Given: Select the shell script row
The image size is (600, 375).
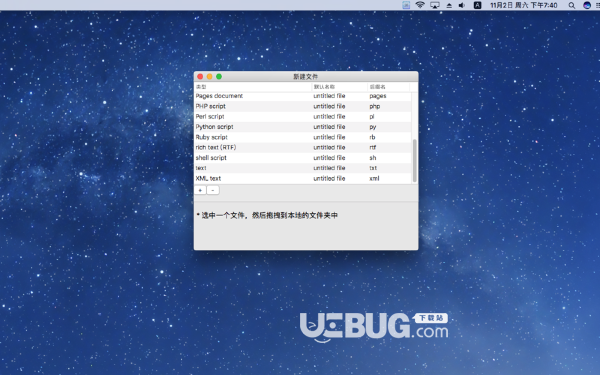Looking at the screenshot, I should [303, 158].
